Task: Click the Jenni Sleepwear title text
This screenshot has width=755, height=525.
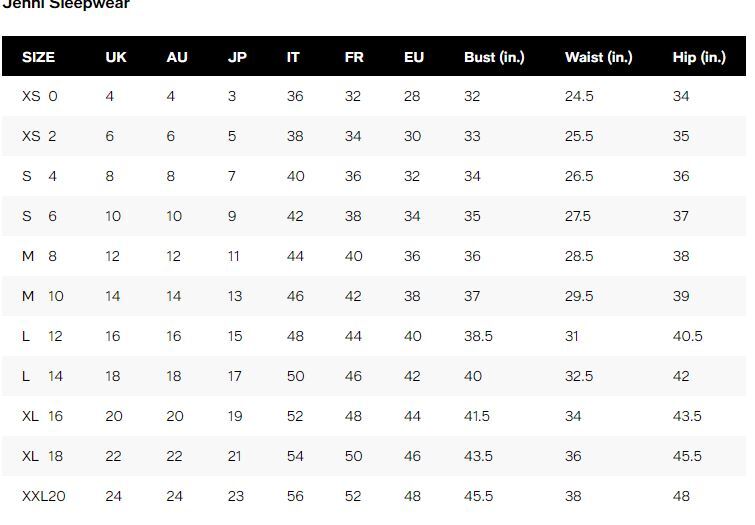Action: (66, 4)
